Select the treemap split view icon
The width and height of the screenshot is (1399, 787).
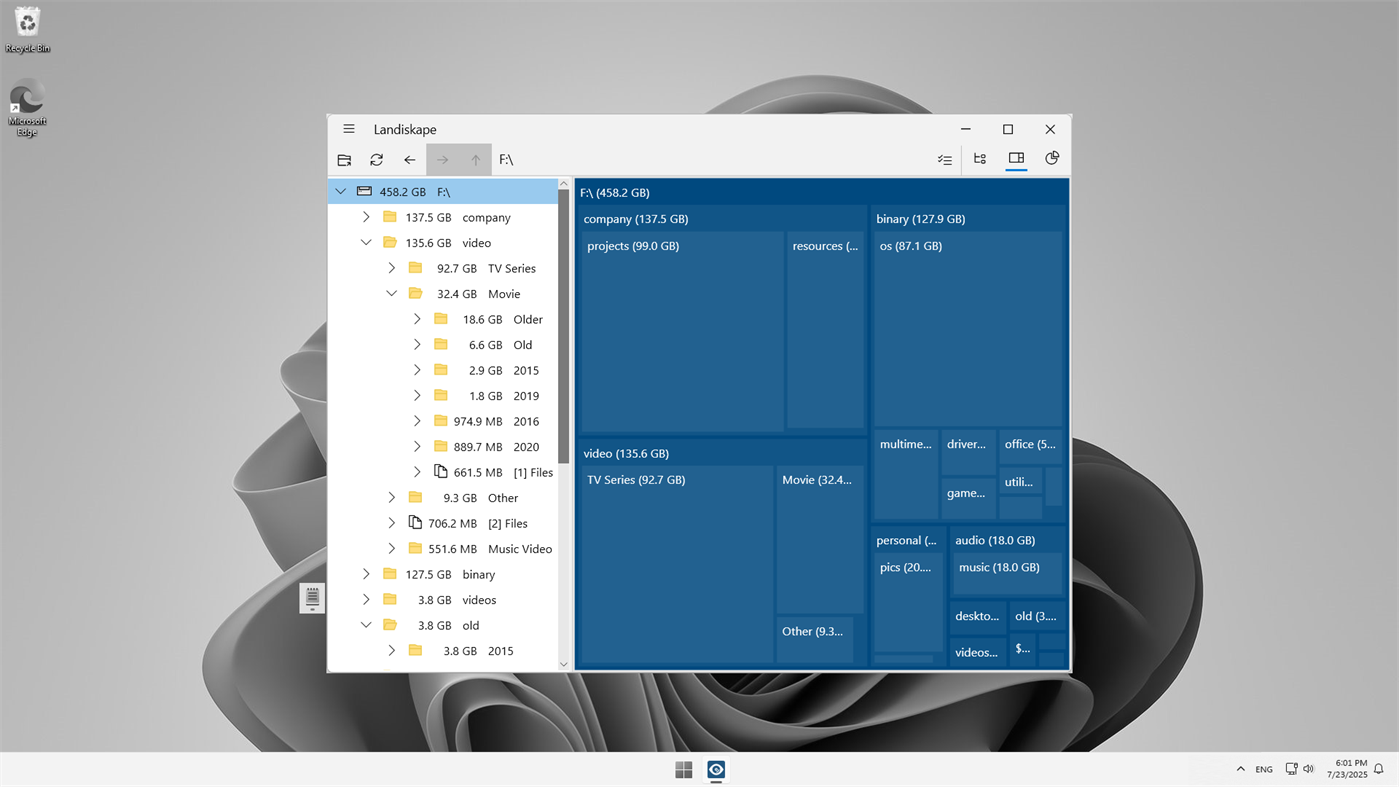[1016, 159]
